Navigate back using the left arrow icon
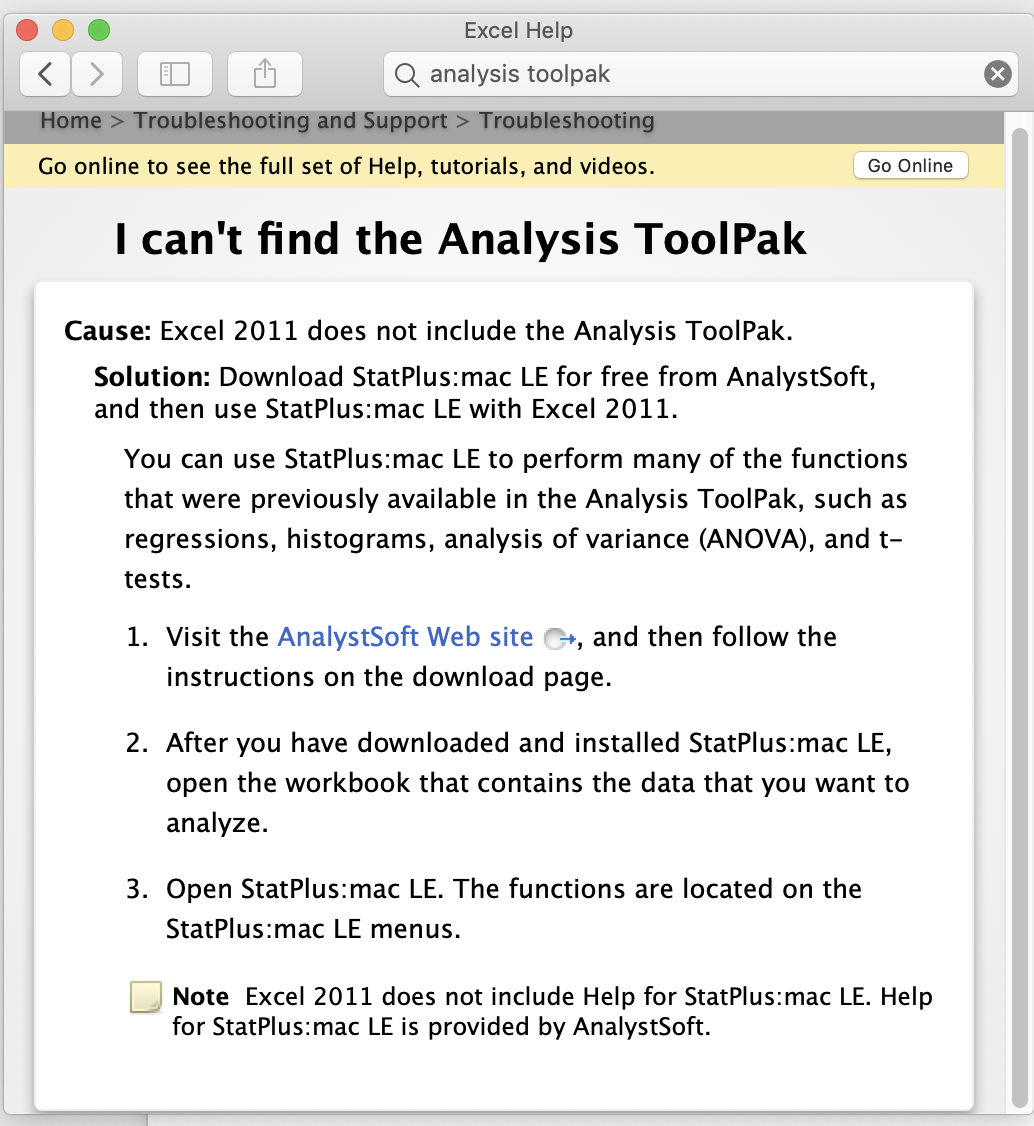This screenshot has height=1126, width=1034. coord(44,74)
